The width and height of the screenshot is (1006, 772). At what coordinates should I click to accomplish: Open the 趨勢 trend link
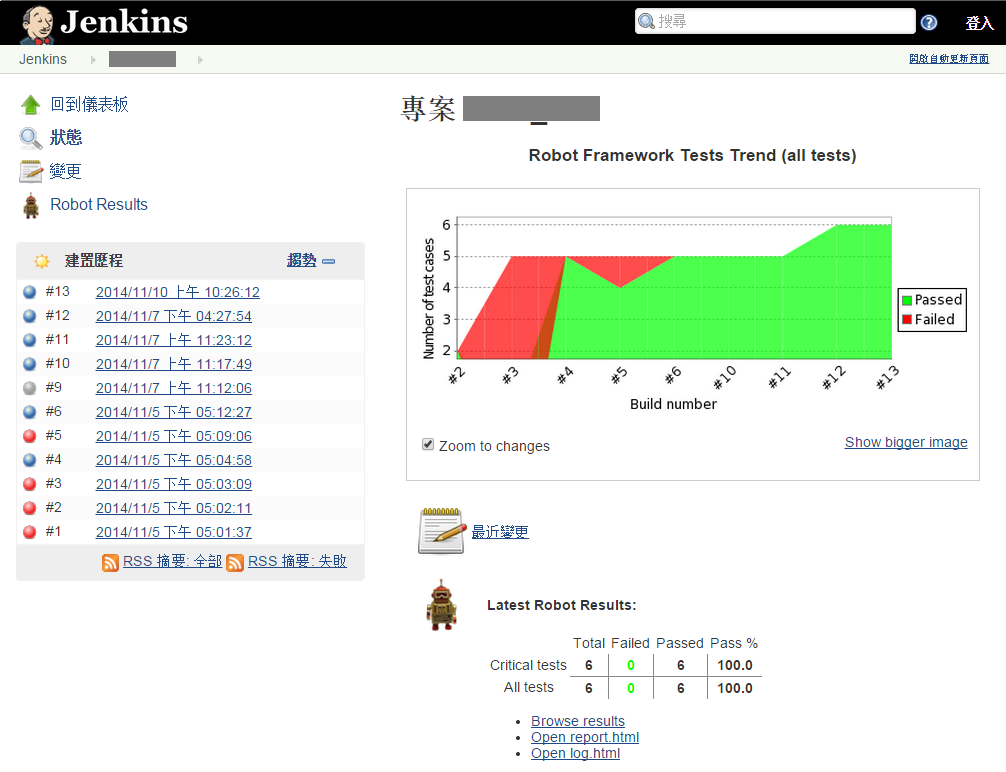(302, 261)
